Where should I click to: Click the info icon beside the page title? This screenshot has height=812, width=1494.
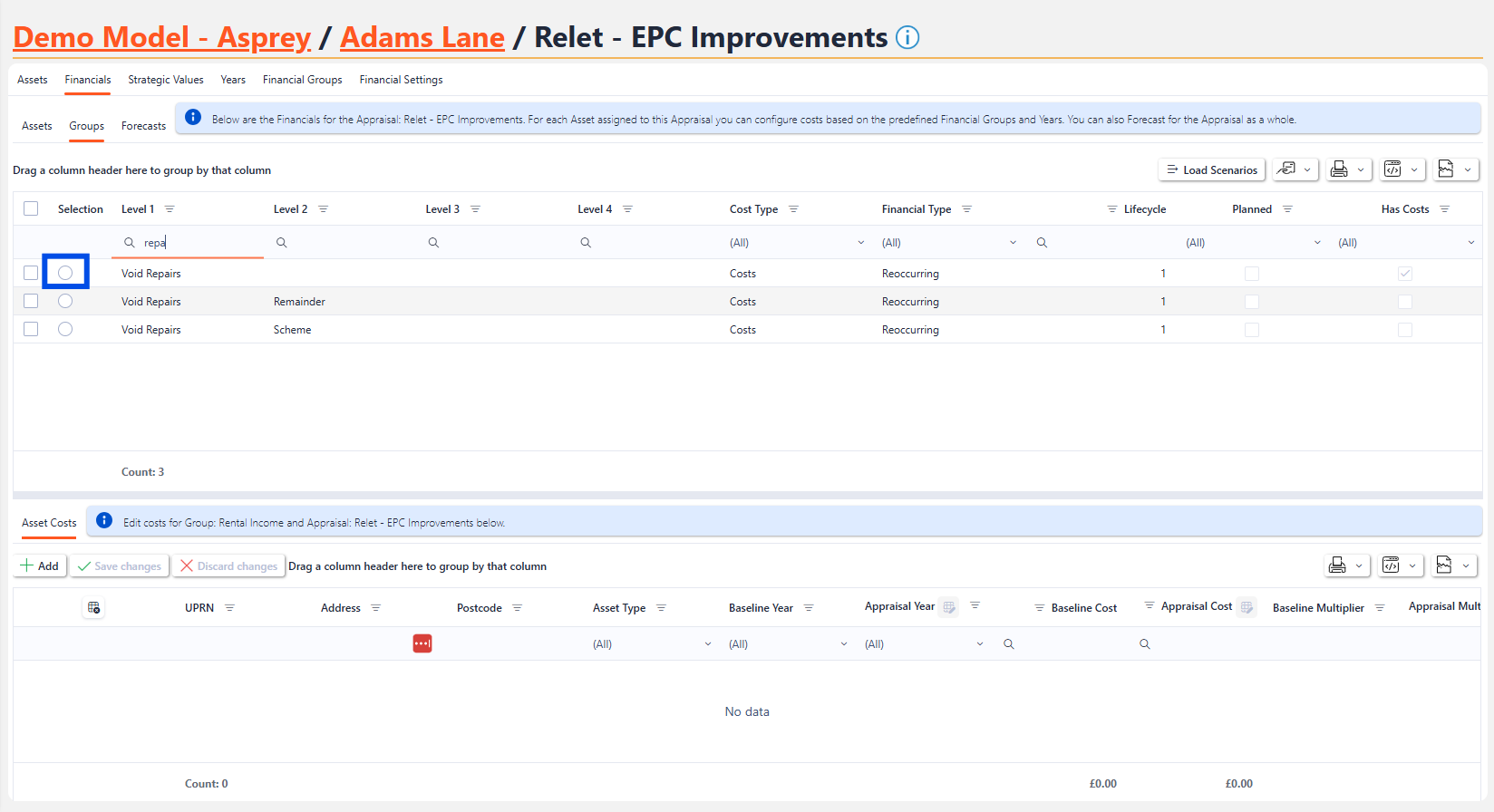[907, 37]
